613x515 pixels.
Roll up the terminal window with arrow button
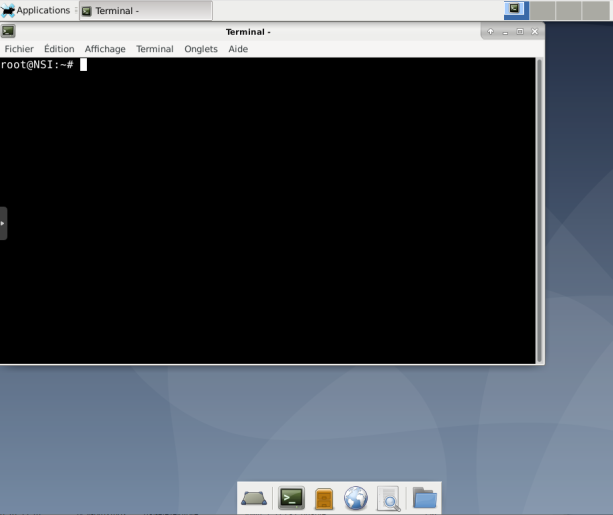[x=490, y=32]
